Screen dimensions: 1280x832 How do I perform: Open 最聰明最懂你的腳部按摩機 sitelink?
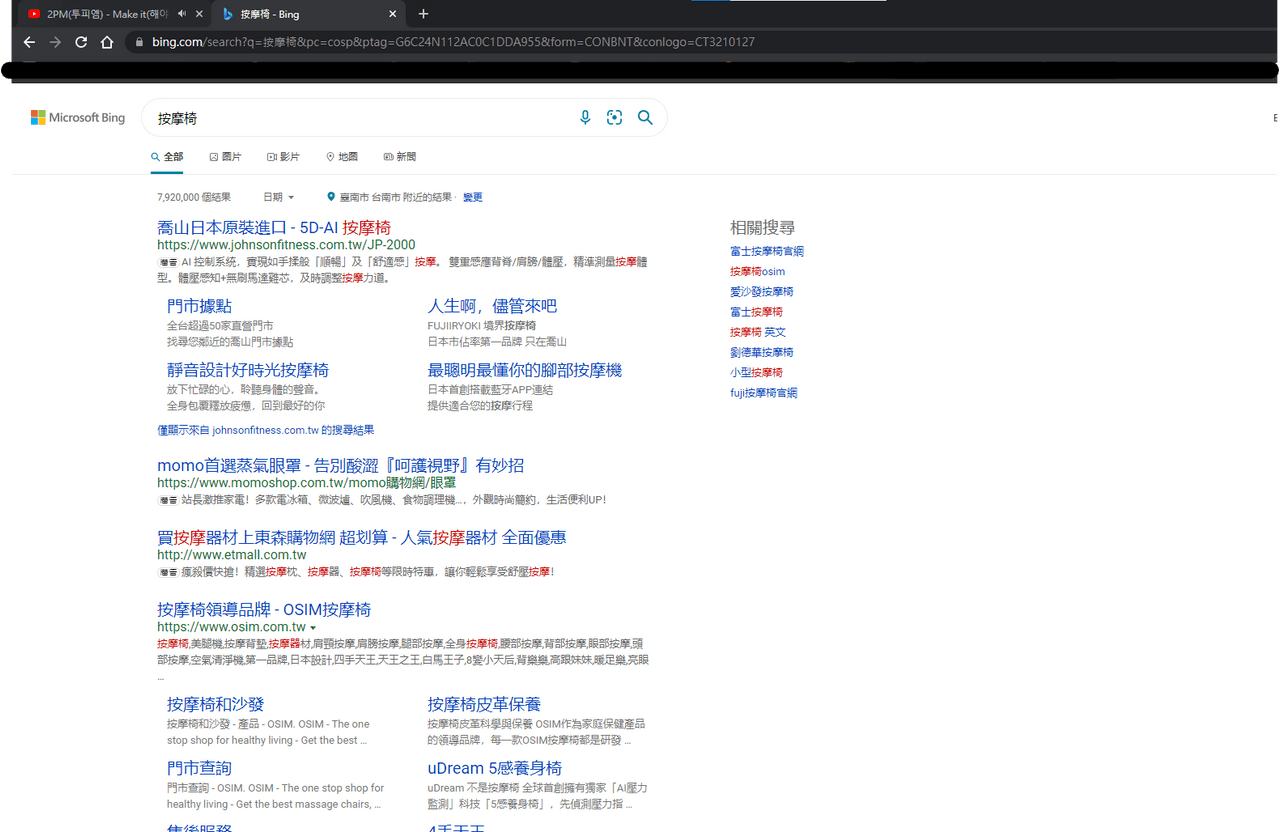pyautogui.click(x=525, y=370)
